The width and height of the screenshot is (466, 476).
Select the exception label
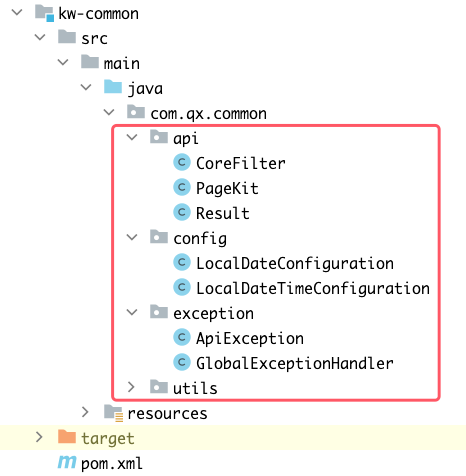pyautogui.click(x=213, y=314)
